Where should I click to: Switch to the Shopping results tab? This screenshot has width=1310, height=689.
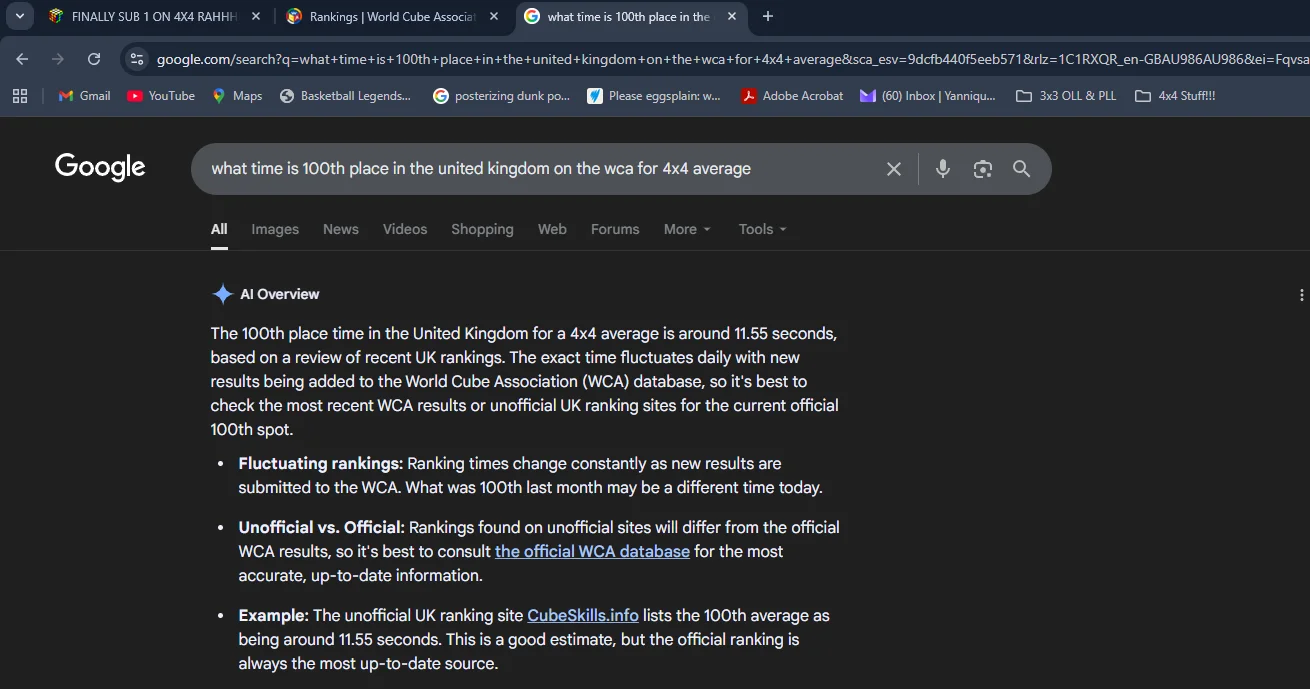point(482,229)
